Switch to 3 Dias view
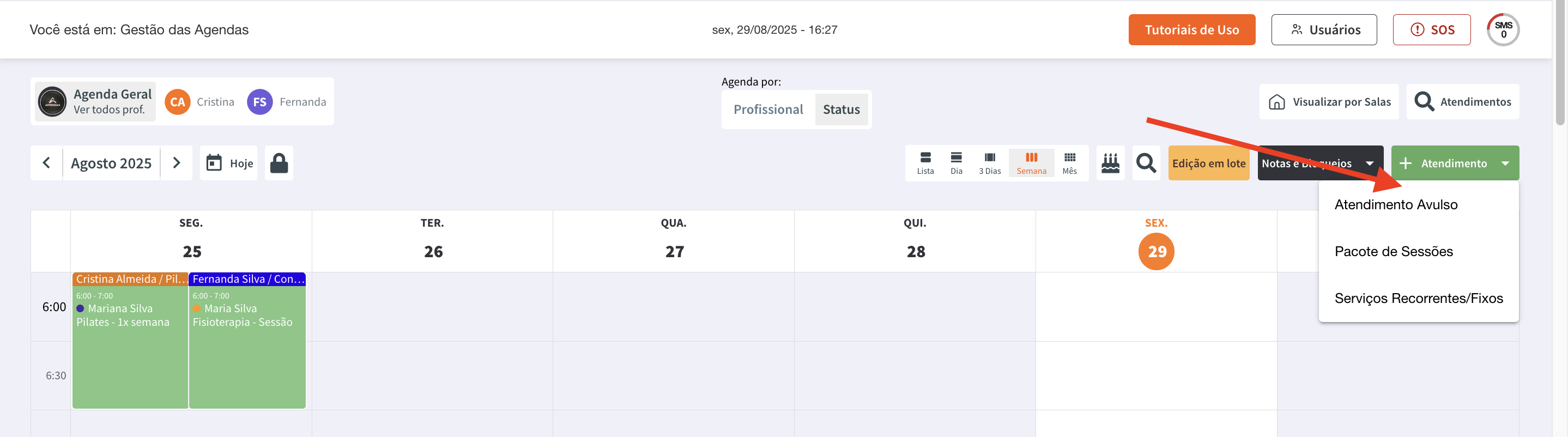Viewport: 1568px width, 437px height. 989,163
